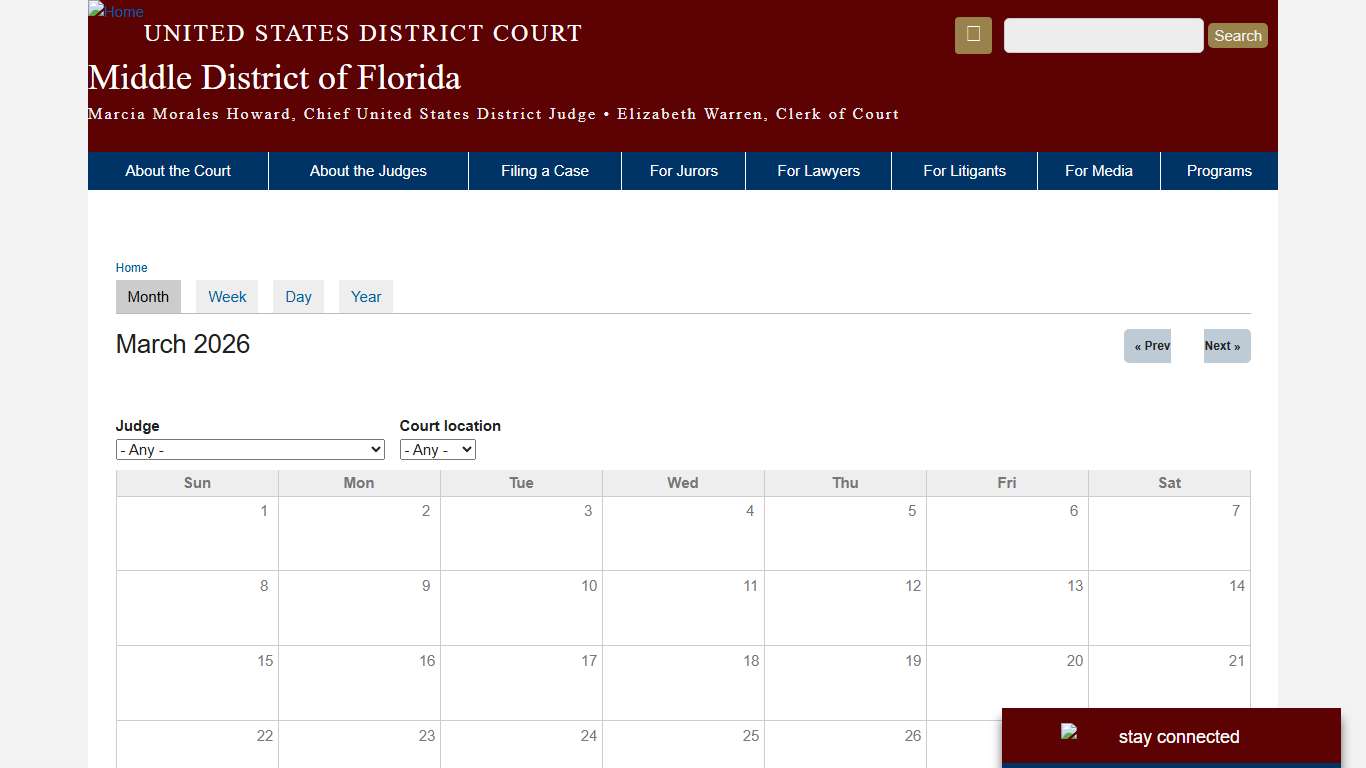The height and width of the screenshot is (768, 1366).
Task: Open the About the Judges menu
Action: coord(368,171)
